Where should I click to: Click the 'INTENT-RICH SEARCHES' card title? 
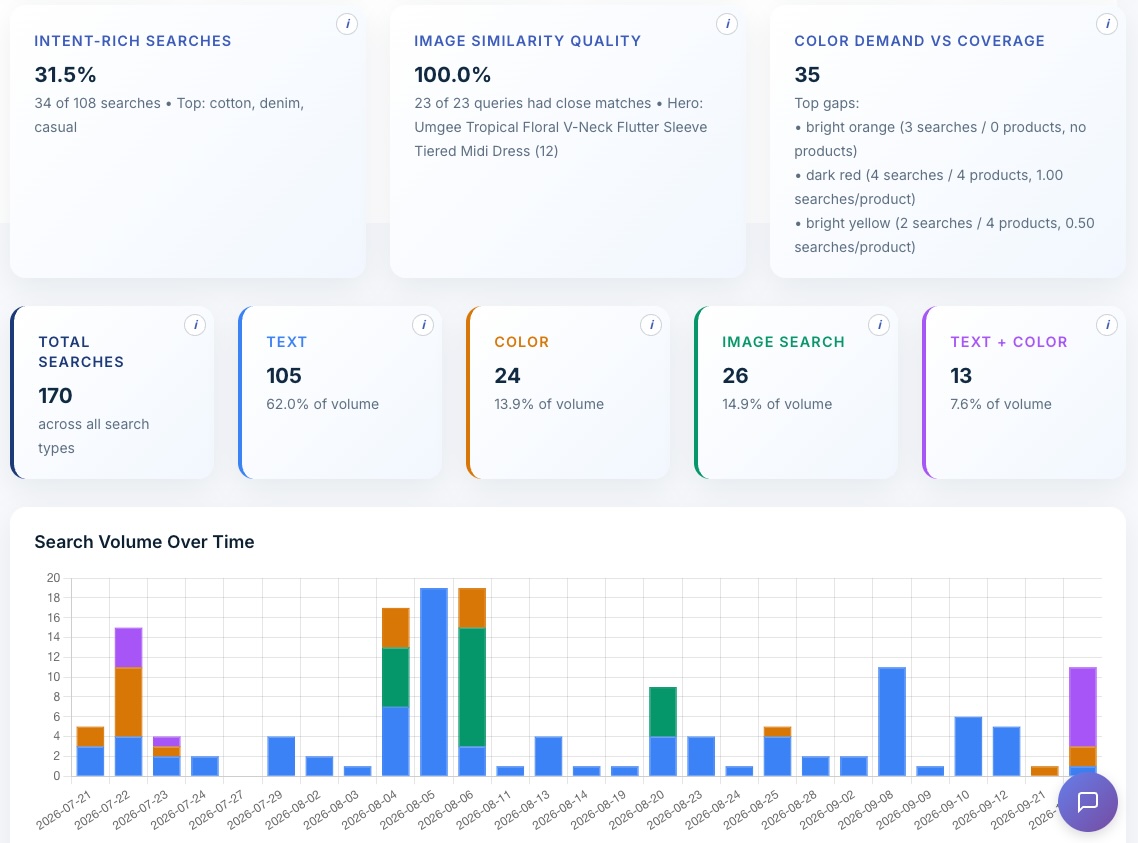click(x=133, y=41)
